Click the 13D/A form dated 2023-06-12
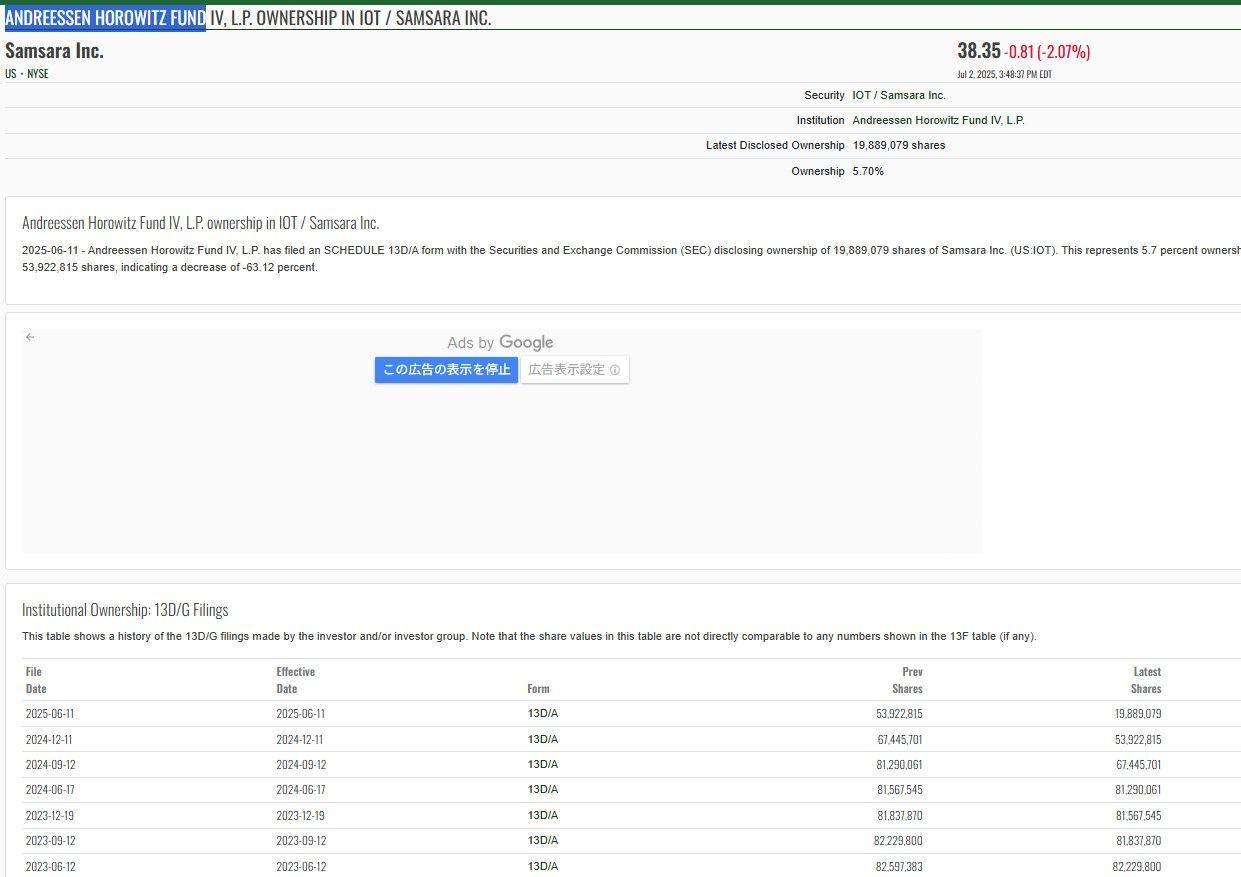 click(542, 867)
